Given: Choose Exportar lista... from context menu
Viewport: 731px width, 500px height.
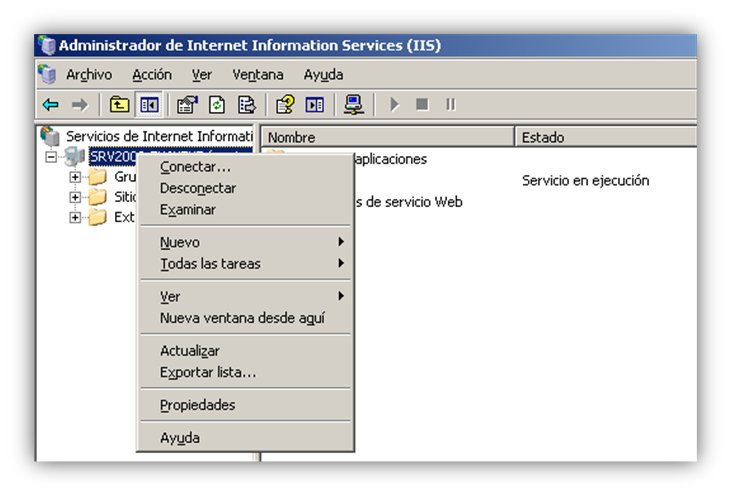Looking at the screenshot, I should click(246, 372).
